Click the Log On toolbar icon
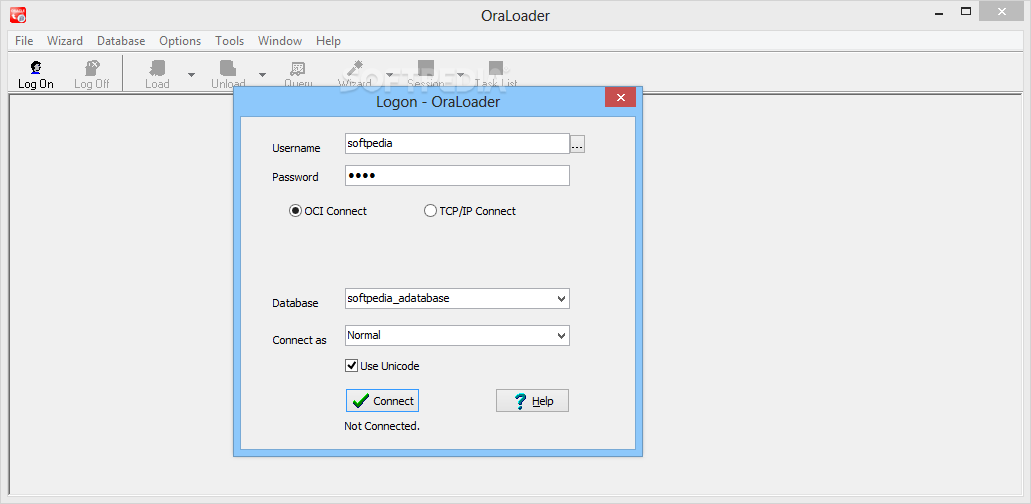 tap(36, 74)
